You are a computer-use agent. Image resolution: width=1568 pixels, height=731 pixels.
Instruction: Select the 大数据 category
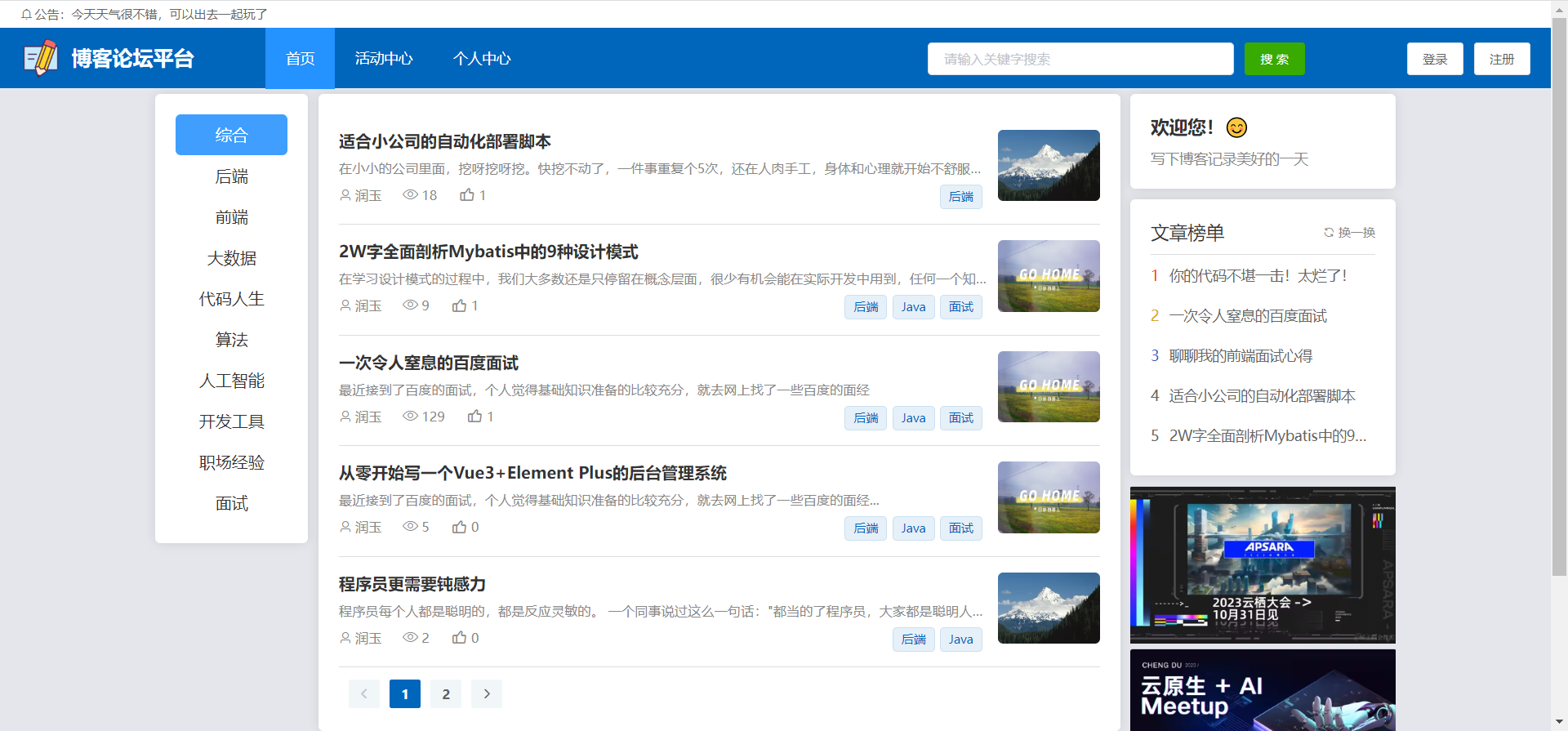pyautogui.click(x=231, y=257)
